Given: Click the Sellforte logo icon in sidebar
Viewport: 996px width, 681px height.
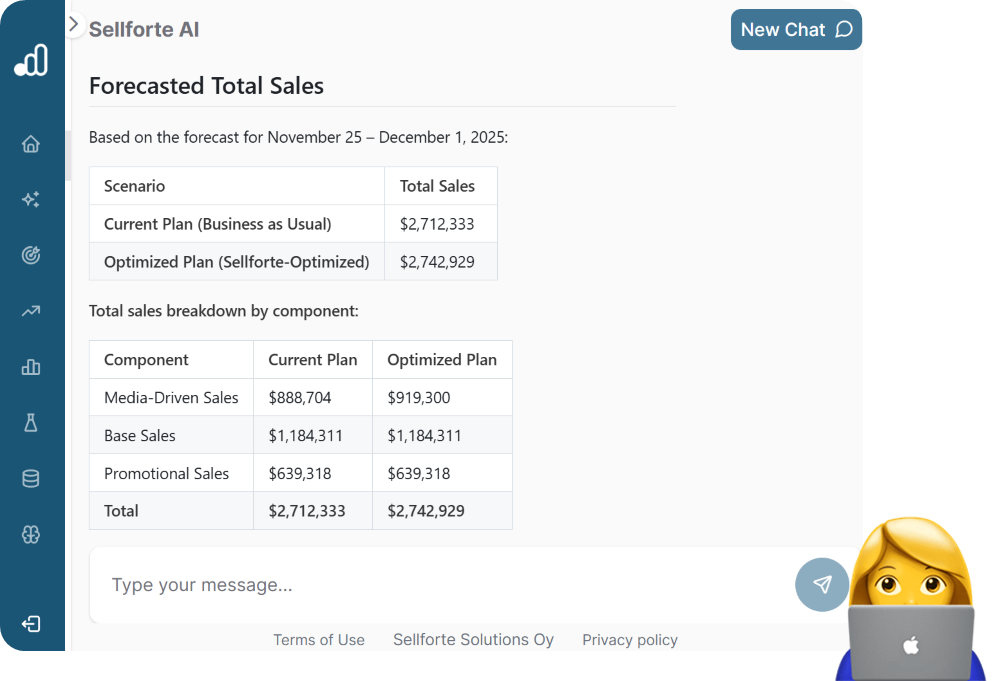Looking at the screenshot, I should 31,61.
